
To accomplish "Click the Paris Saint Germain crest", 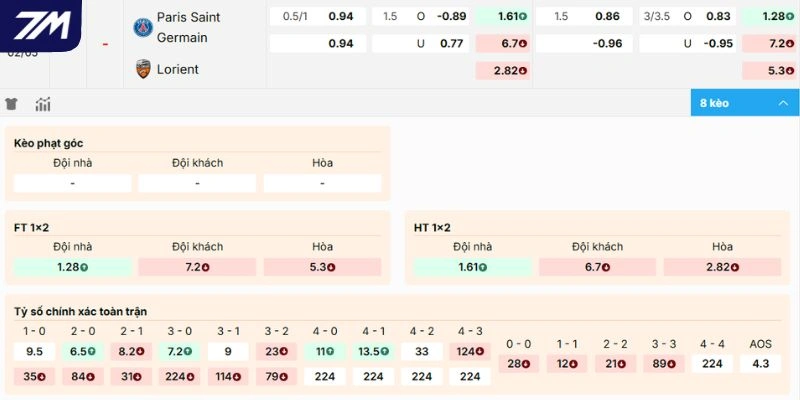I will coord(143,28).
